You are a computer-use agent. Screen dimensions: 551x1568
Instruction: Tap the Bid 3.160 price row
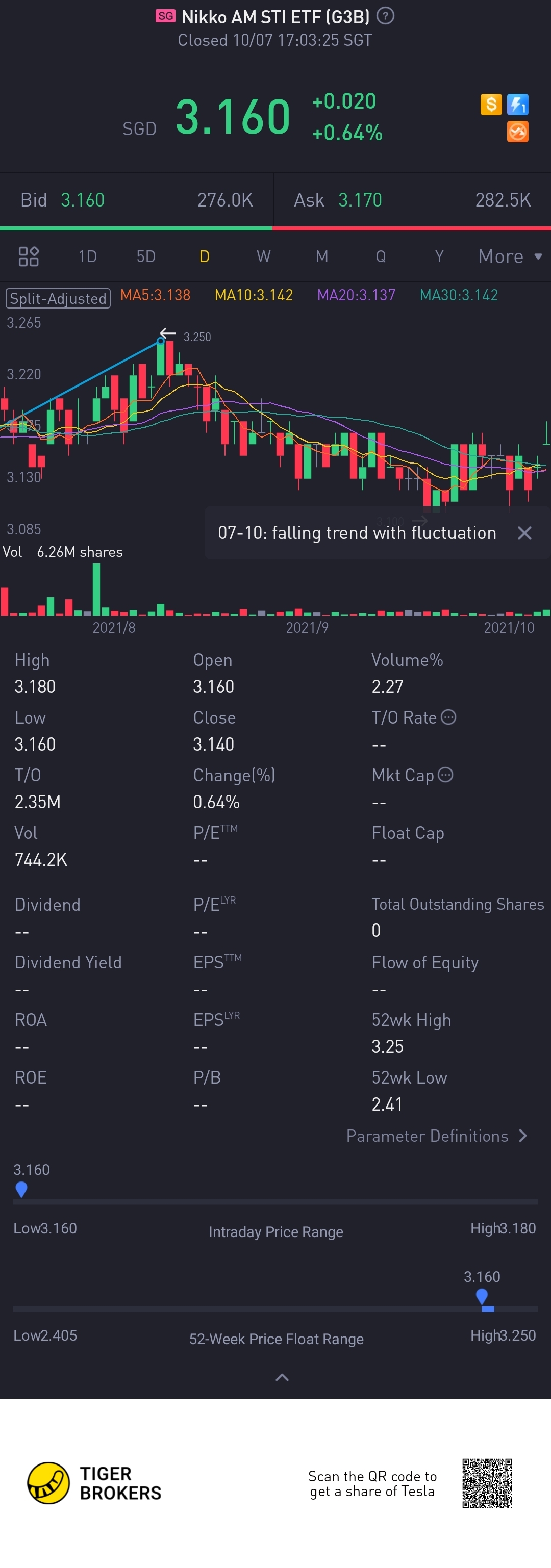[136, 200]
